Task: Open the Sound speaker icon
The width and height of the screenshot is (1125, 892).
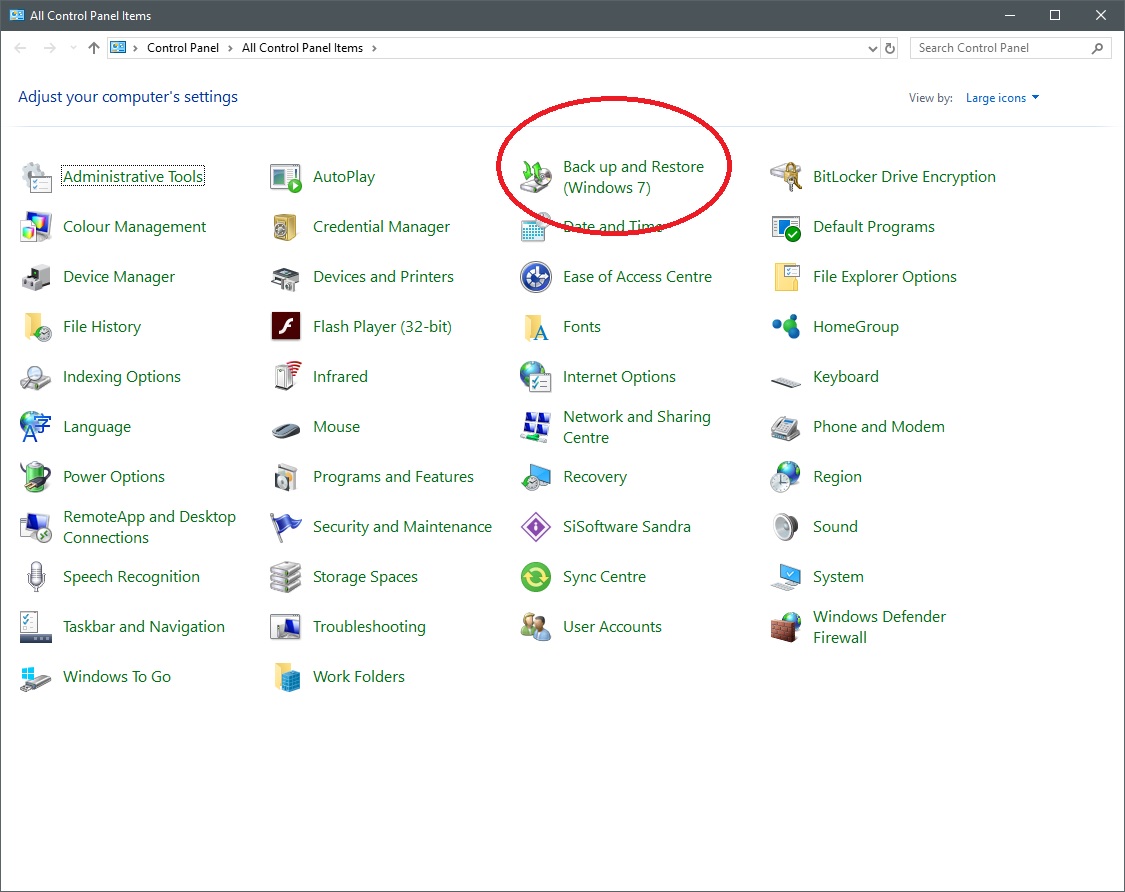Action: [x=786, y=527]
